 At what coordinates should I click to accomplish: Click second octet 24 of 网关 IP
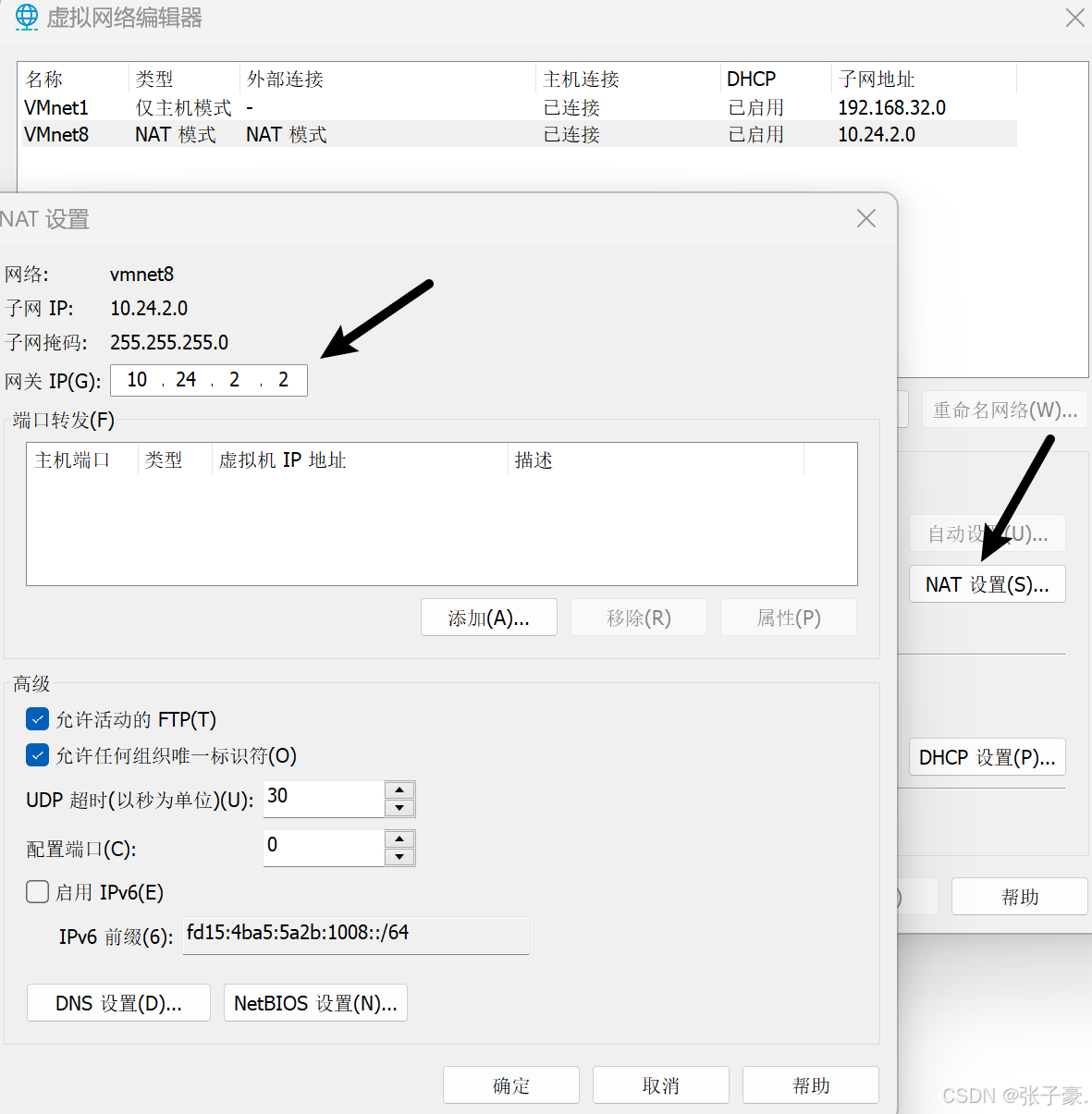tap(186, 380)
